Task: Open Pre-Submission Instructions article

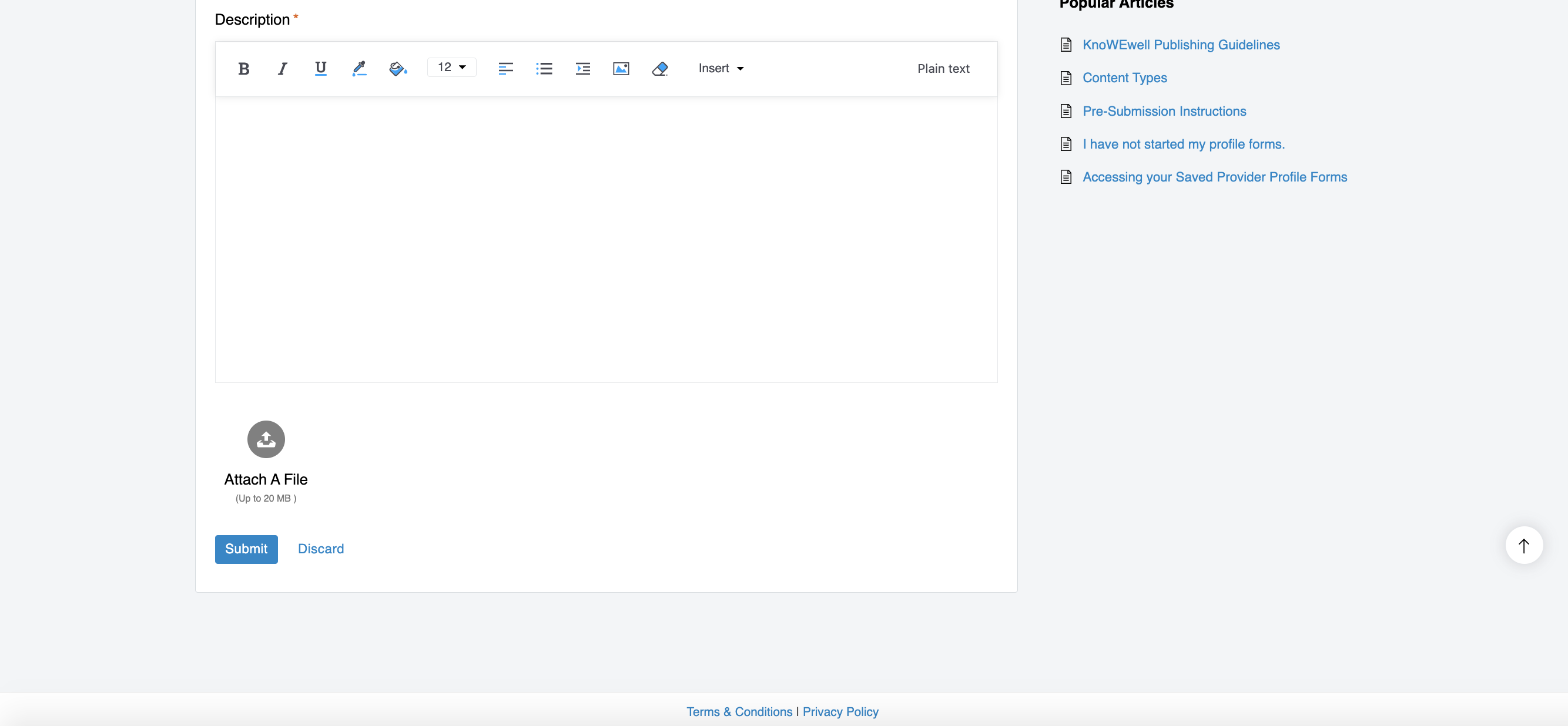Action: click(1164, 112)
